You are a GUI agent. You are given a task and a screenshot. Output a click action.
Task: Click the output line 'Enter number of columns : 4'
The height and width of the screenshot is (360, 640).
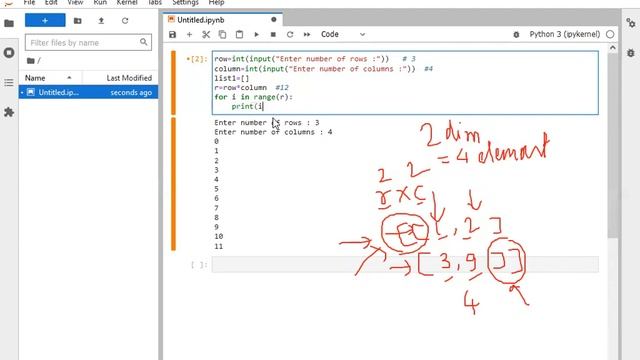(x=273, y=132)
